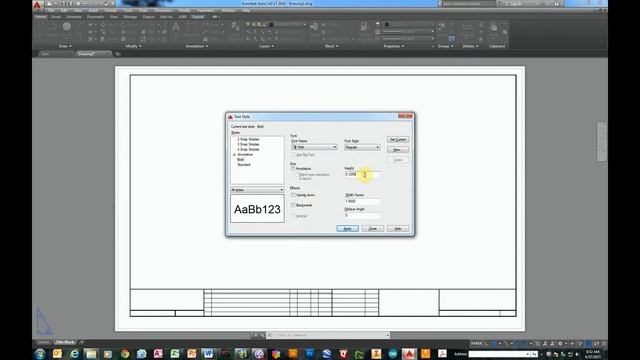Click the Match Properties icon
This screenshot has height=360, width=640.
pyautogui.click(x=364, y=27)
